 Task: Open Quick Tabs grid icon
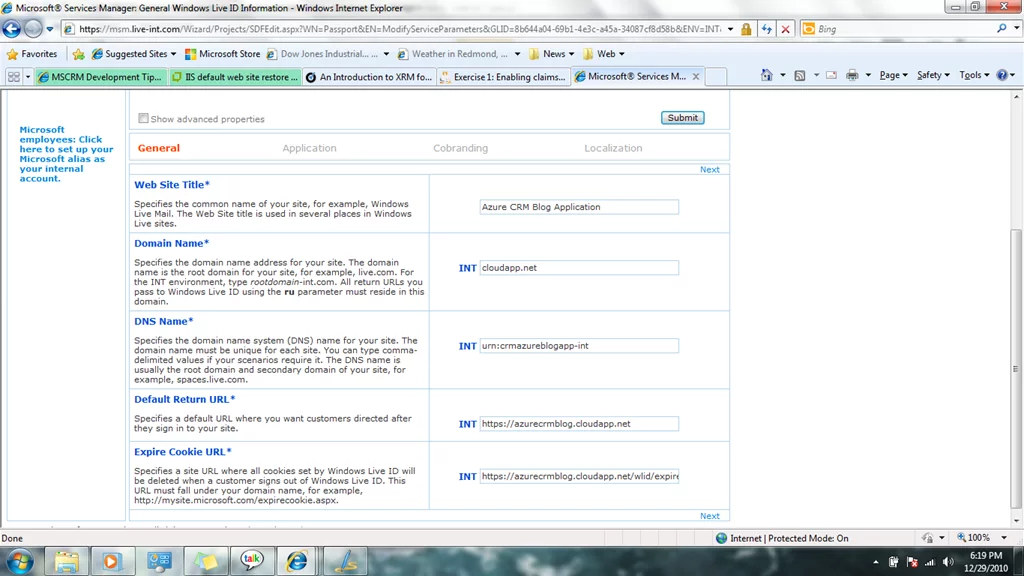[14, 77]
